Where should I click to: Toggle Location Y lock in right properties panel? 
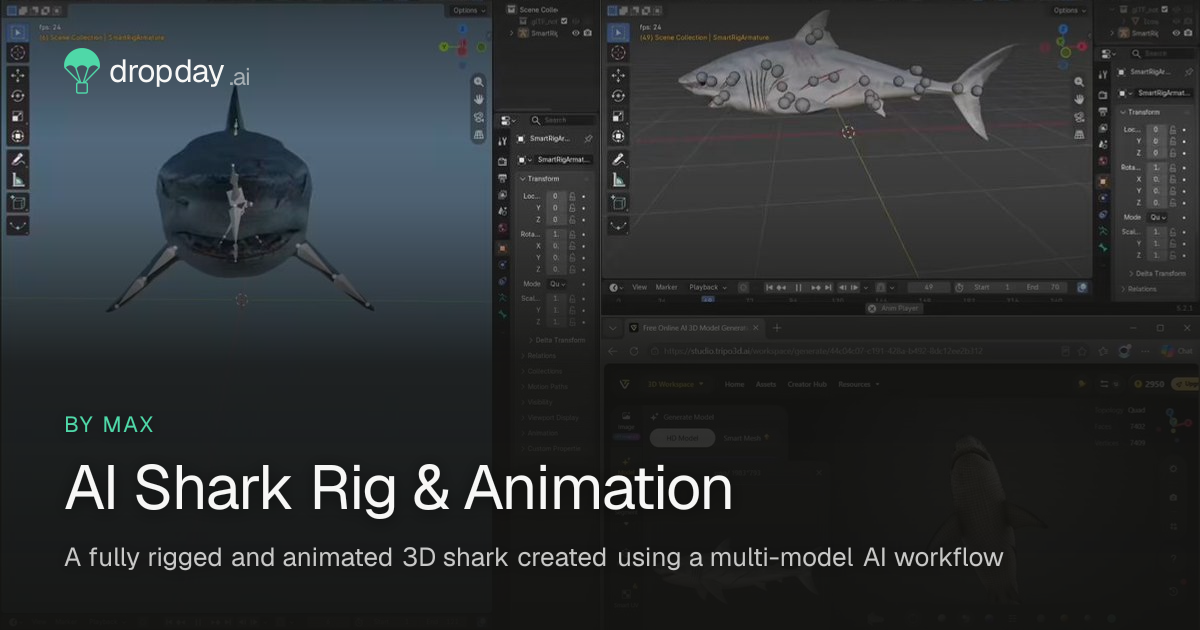(1172, 142)
